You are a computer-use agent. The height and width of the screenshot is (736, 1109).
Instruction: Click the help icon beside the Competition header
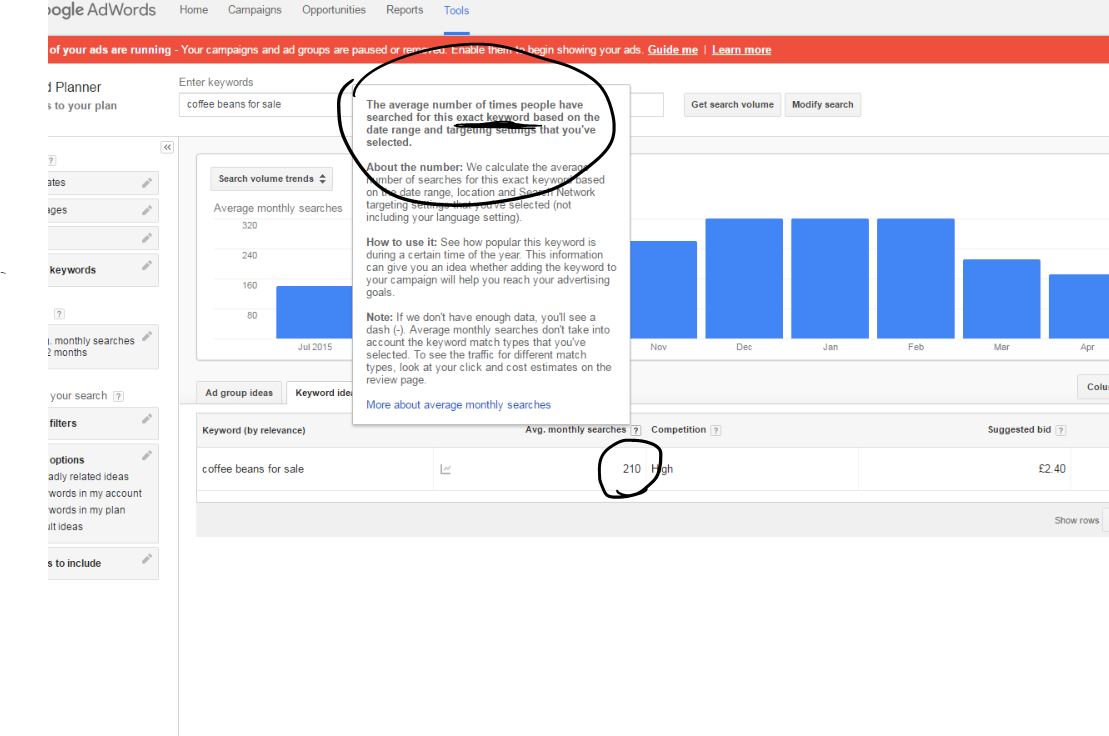(716, 431)
